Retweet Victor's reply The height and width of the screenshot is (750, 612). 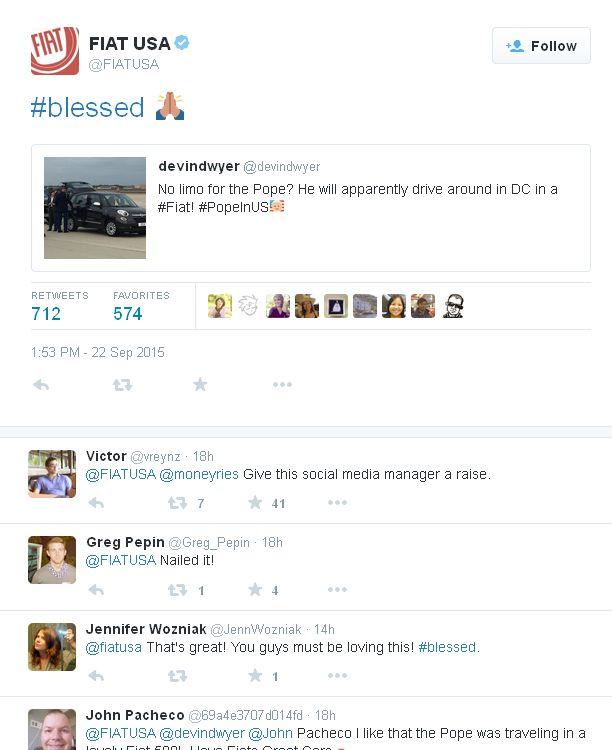[177, 503]
